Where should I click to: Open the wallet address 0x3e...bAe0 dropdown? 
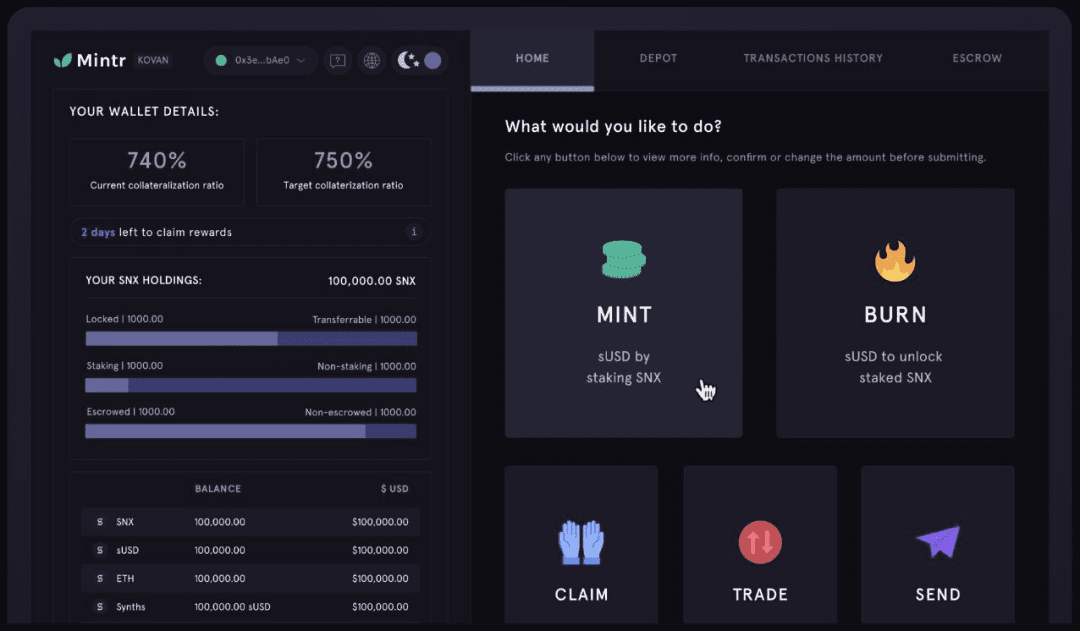[x=261, y=61]
